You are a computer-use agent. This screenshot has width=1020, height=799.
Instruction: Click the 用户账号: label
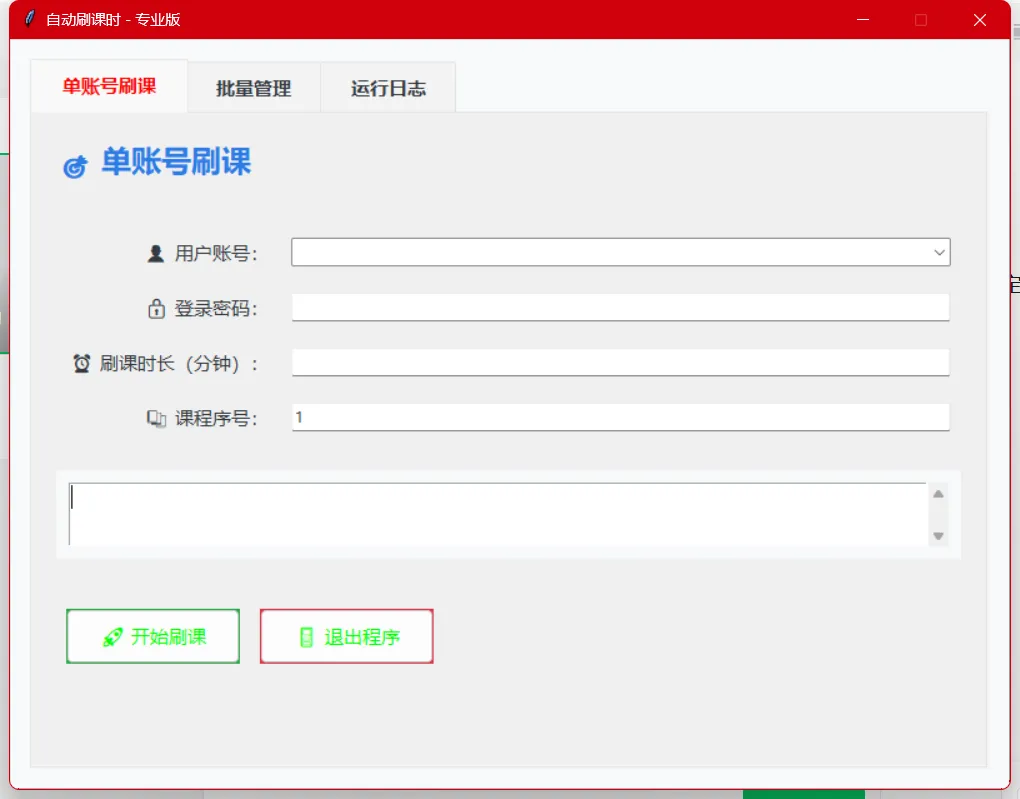(x=216, y=253)
